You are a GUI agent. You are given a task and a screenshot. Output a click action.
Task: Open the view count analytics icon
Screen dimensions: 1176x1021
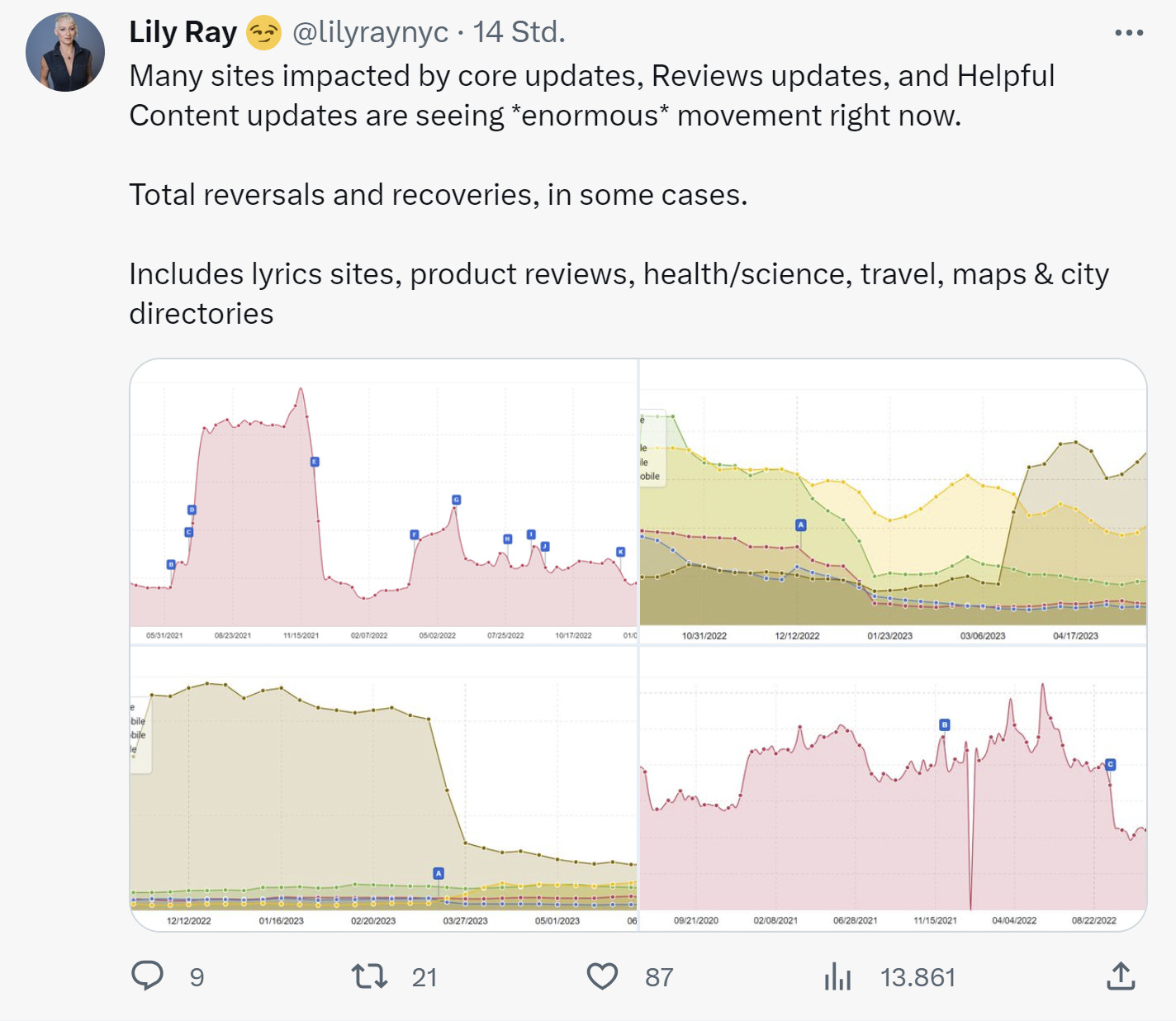tap(837, 976)
